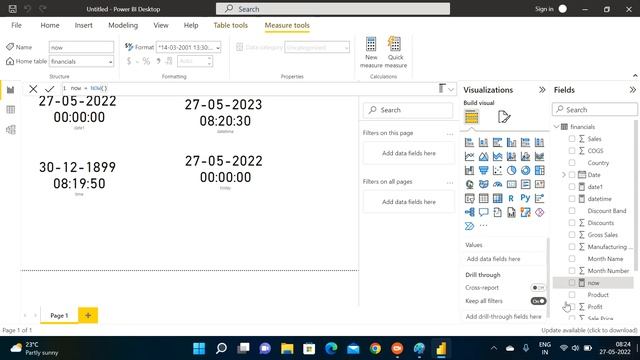Select the Q&A visual
Screen dimensions: 640x360
pos(483,212)
